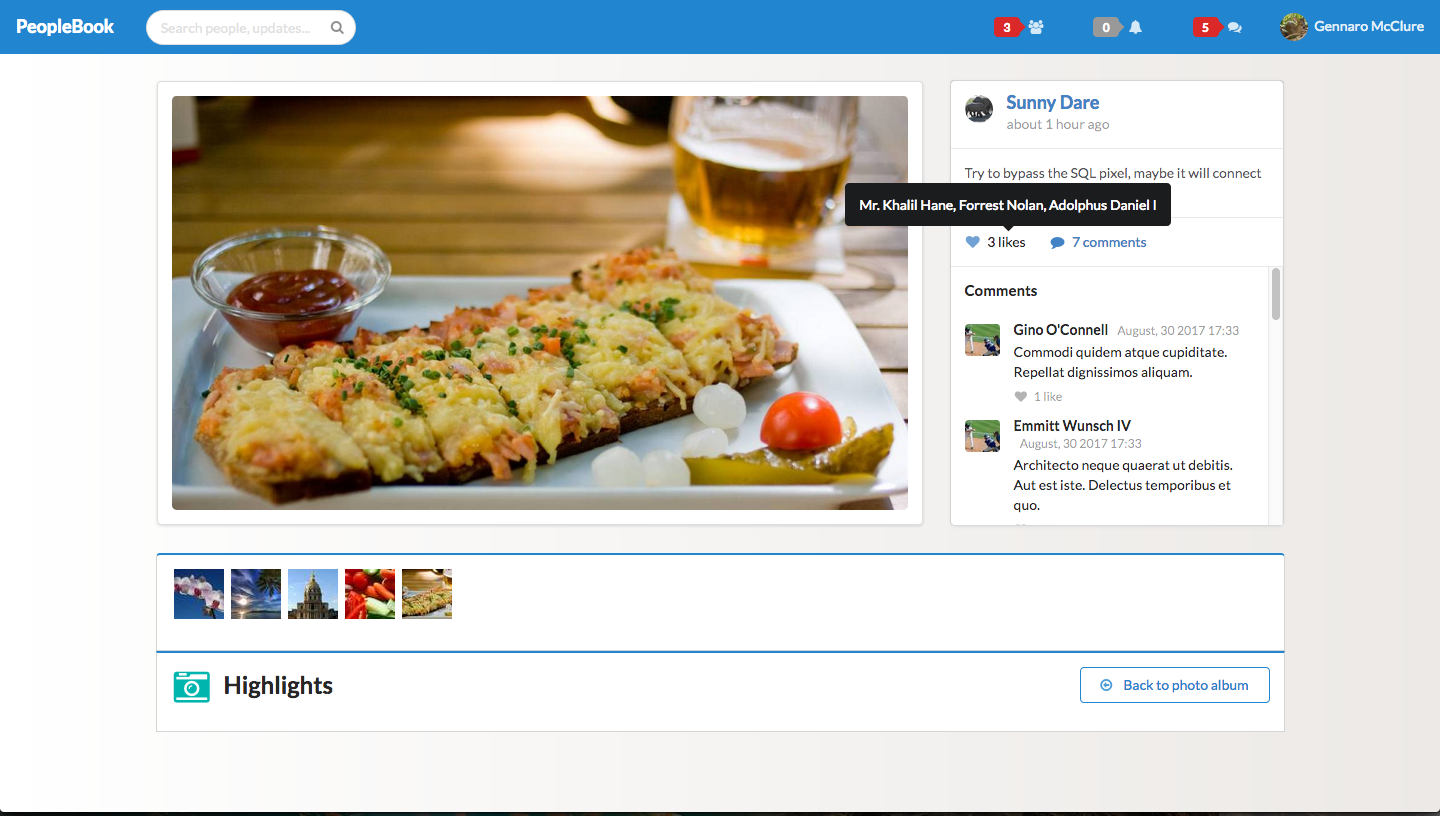
Task: Click Gino O'Connell's comment avatar
Action: (982, 339)
